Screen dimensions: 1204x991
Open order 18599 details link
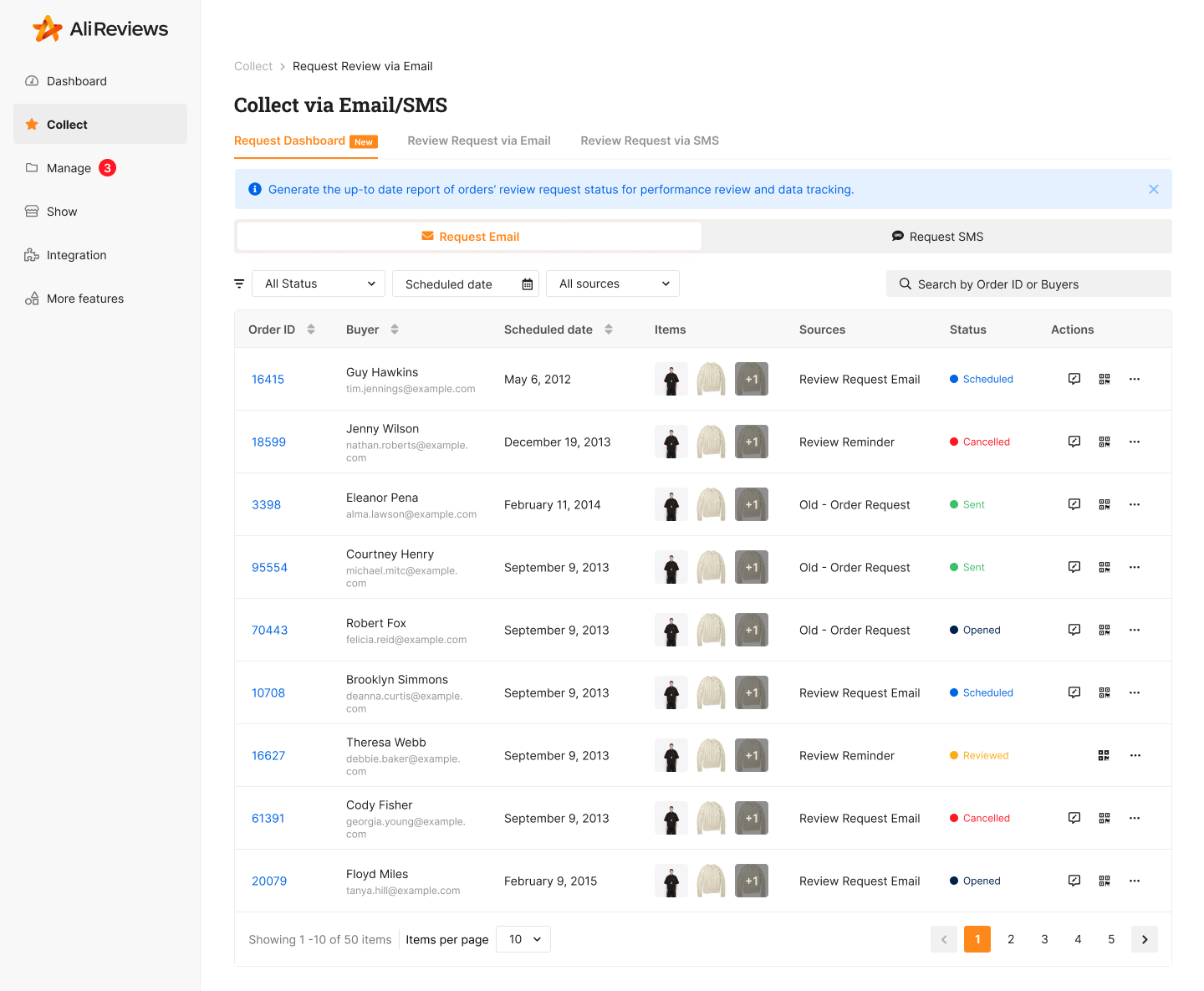268,442
